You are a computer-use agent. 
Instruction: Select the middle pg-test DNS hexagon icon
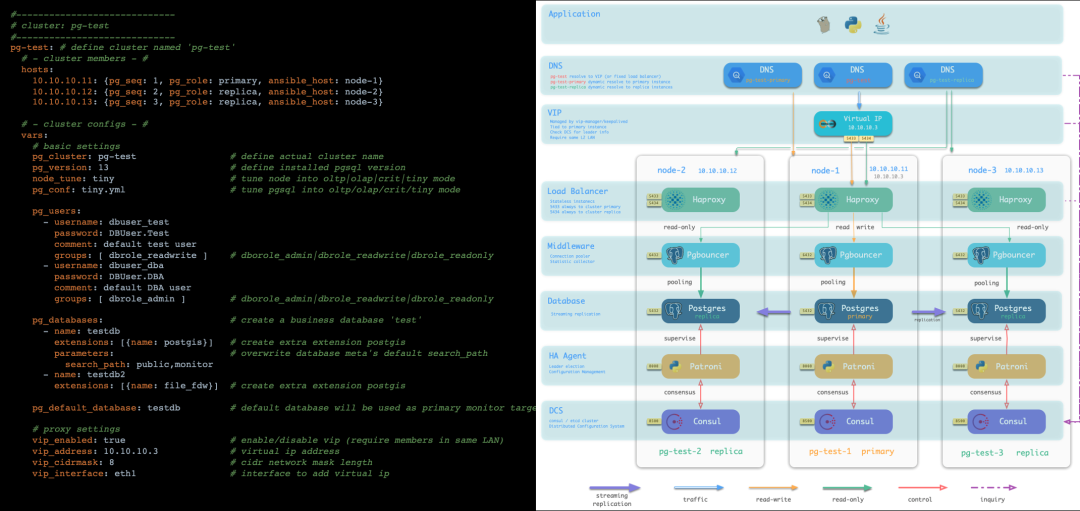click(x=827, y=75)
